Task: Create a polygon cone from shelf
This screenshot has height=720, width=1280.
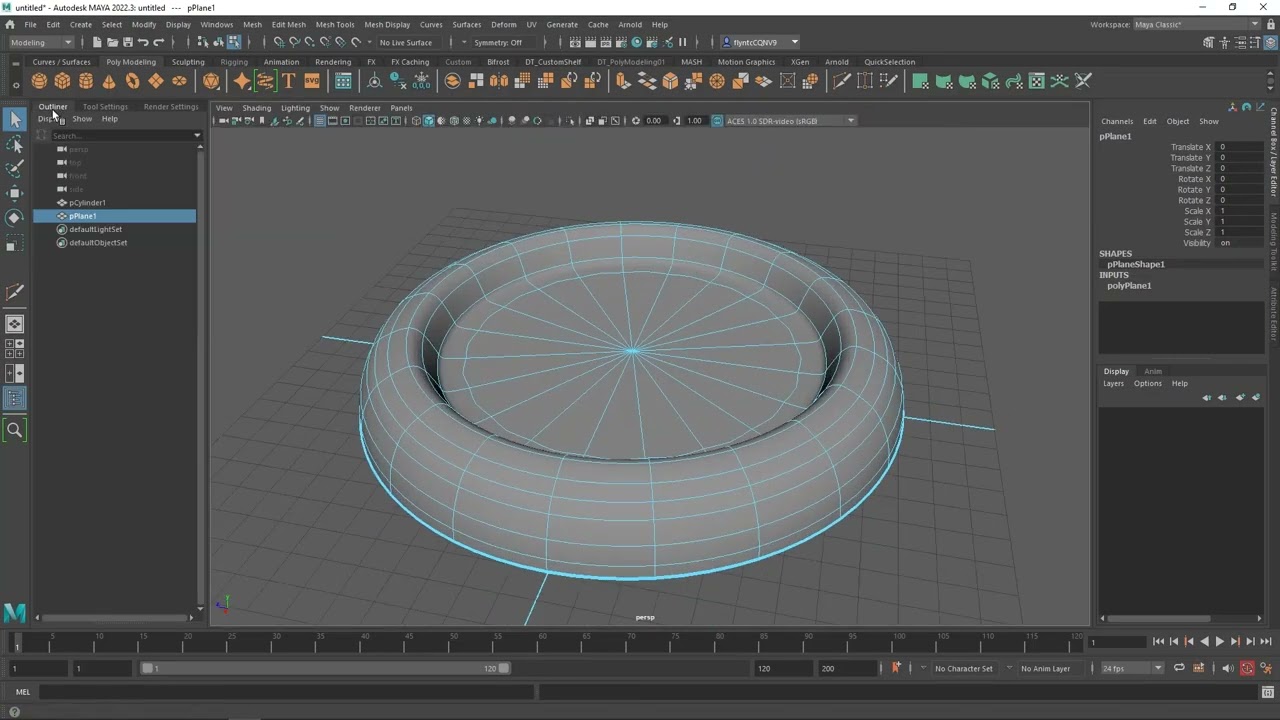Action: pos(109,81)
